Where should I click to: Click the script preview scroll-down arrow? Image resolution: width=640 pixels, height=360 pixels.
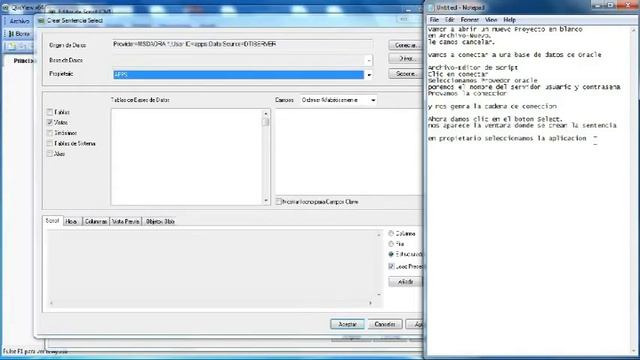tap(379, 294)
